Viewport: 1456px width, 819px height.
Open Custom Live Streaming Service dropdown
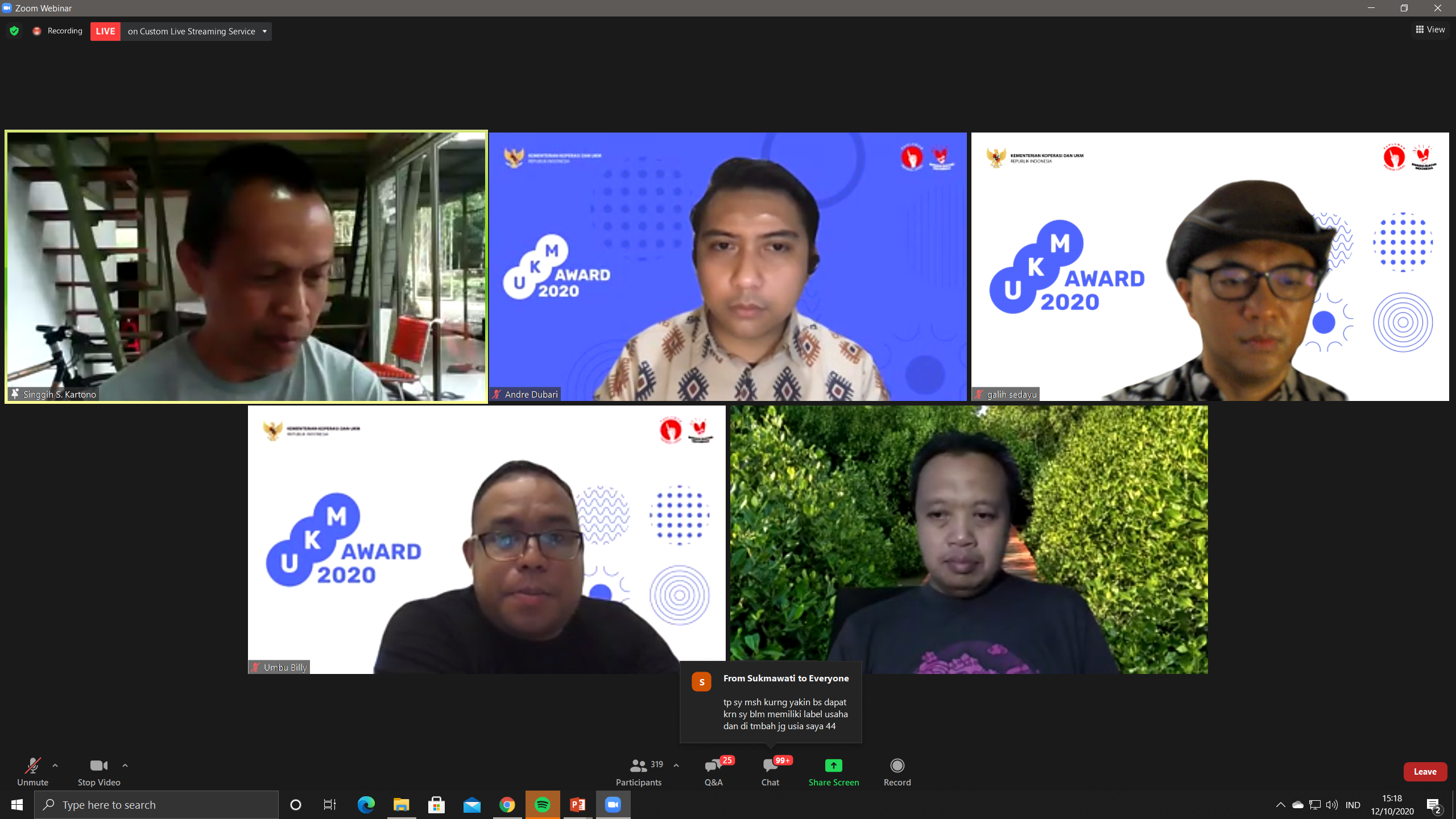(264, 31)
